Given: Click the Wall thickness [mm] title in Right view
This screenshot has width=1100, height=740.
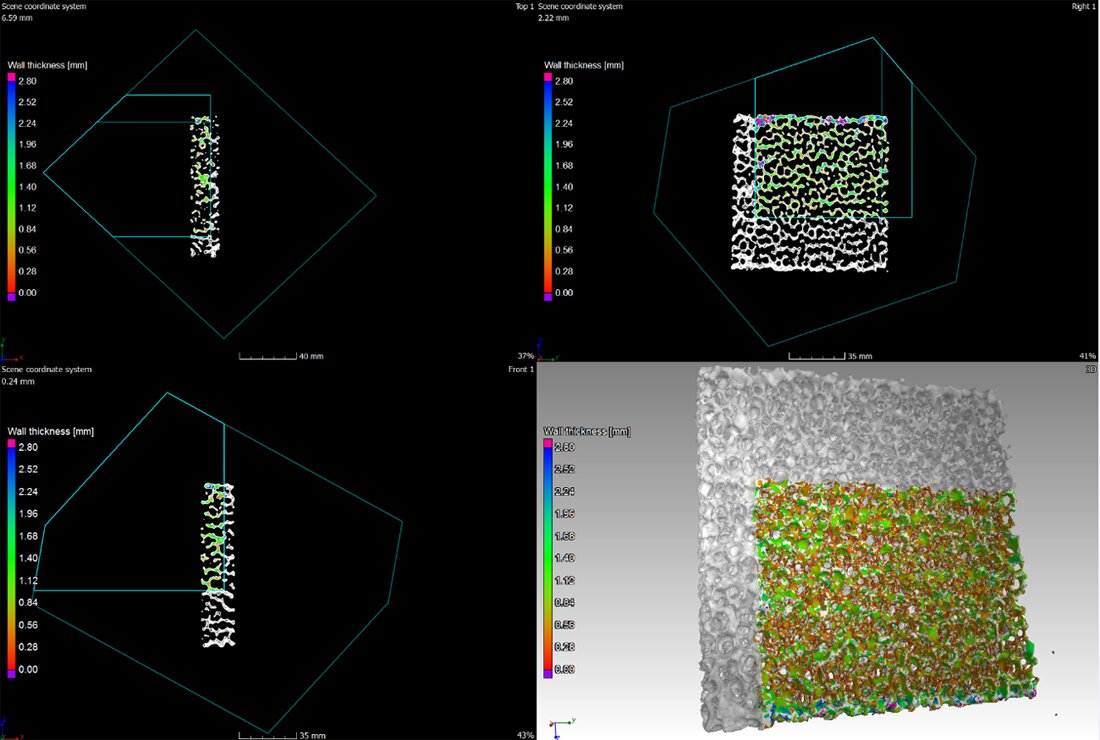Looking at the screenshot, I should tap(584, 65).
